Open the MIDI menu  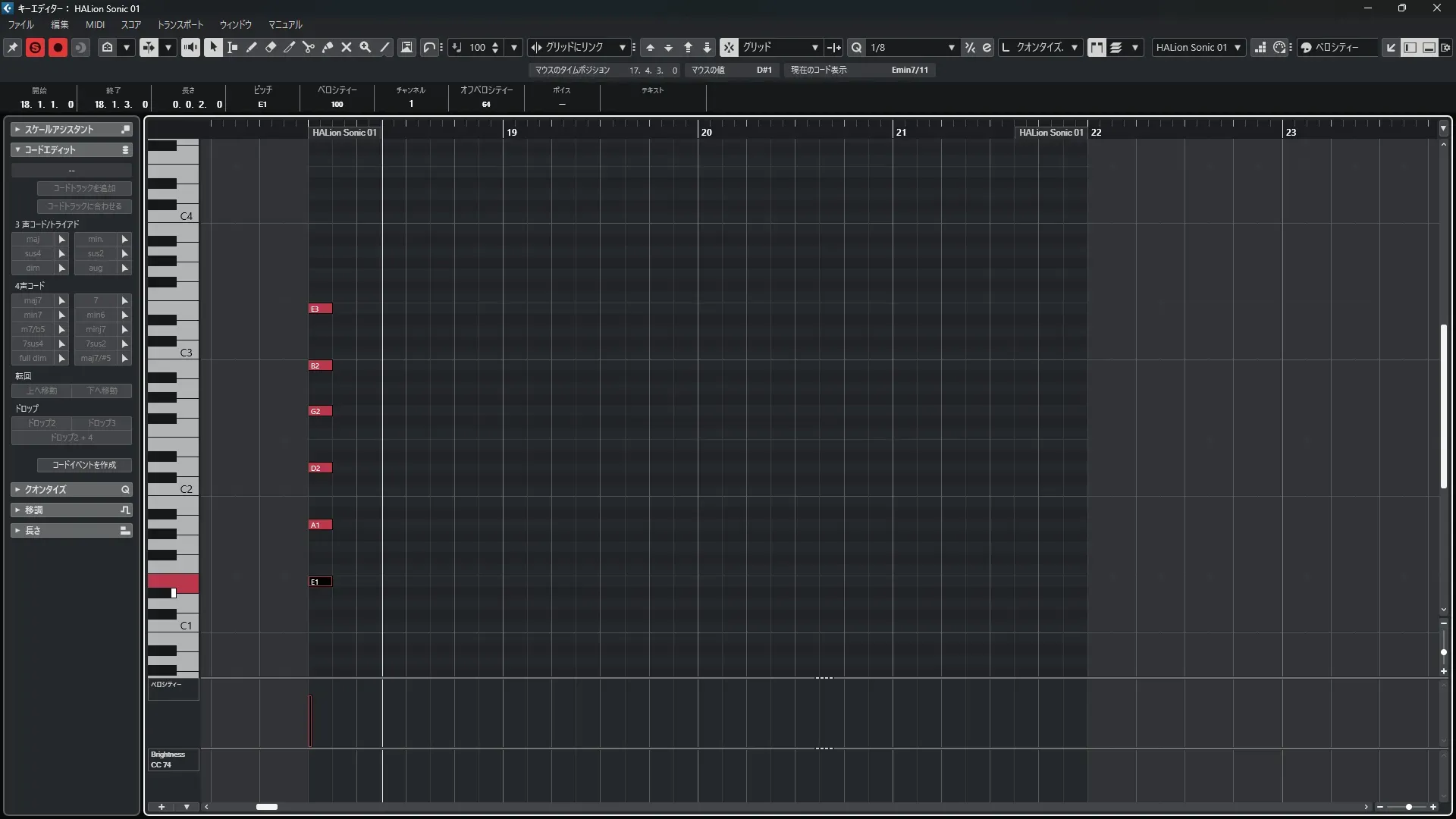(95, 24)
